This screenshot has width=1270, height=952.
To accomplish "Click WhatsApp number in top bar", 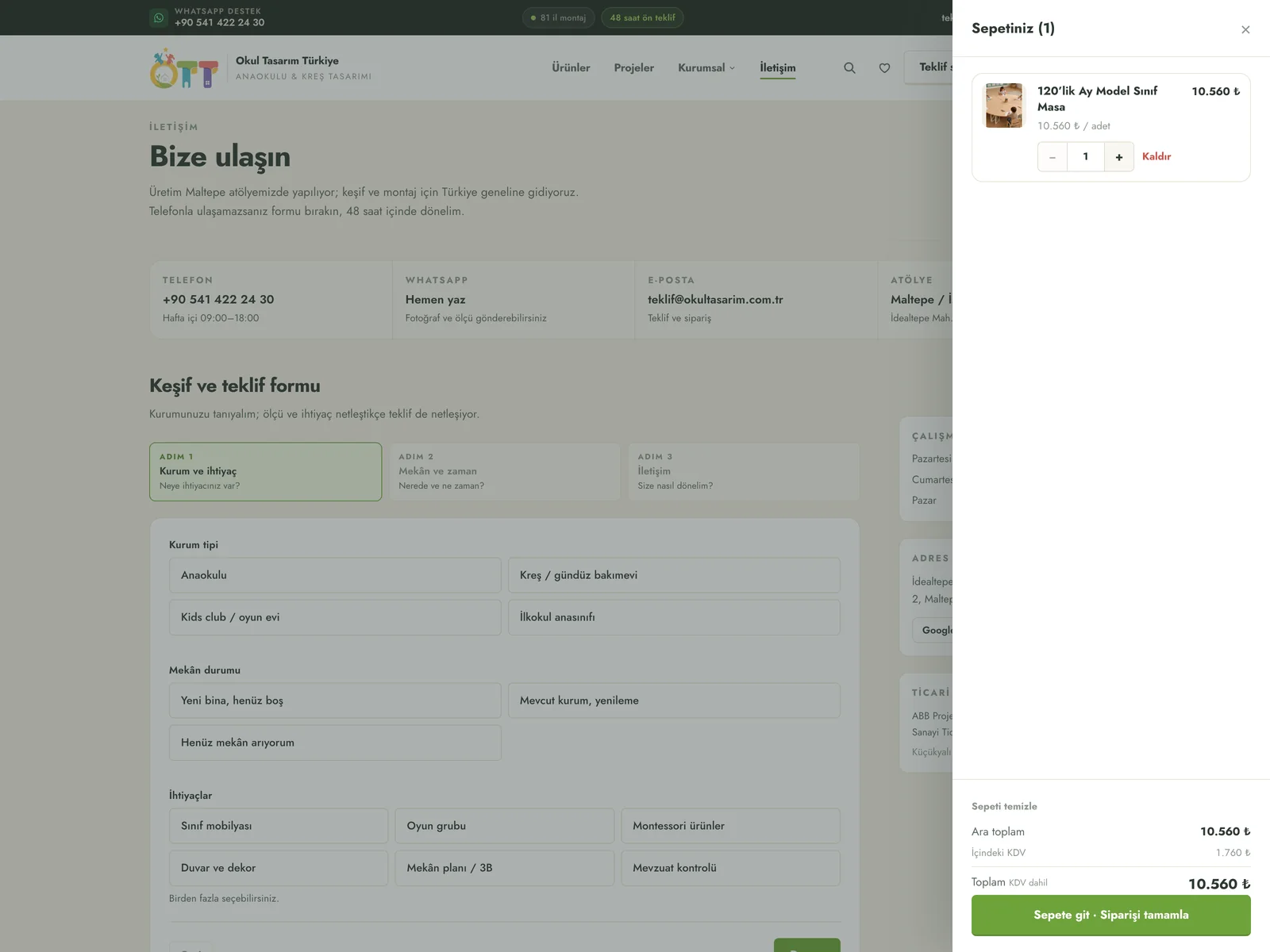I will (x=220, y=22).
